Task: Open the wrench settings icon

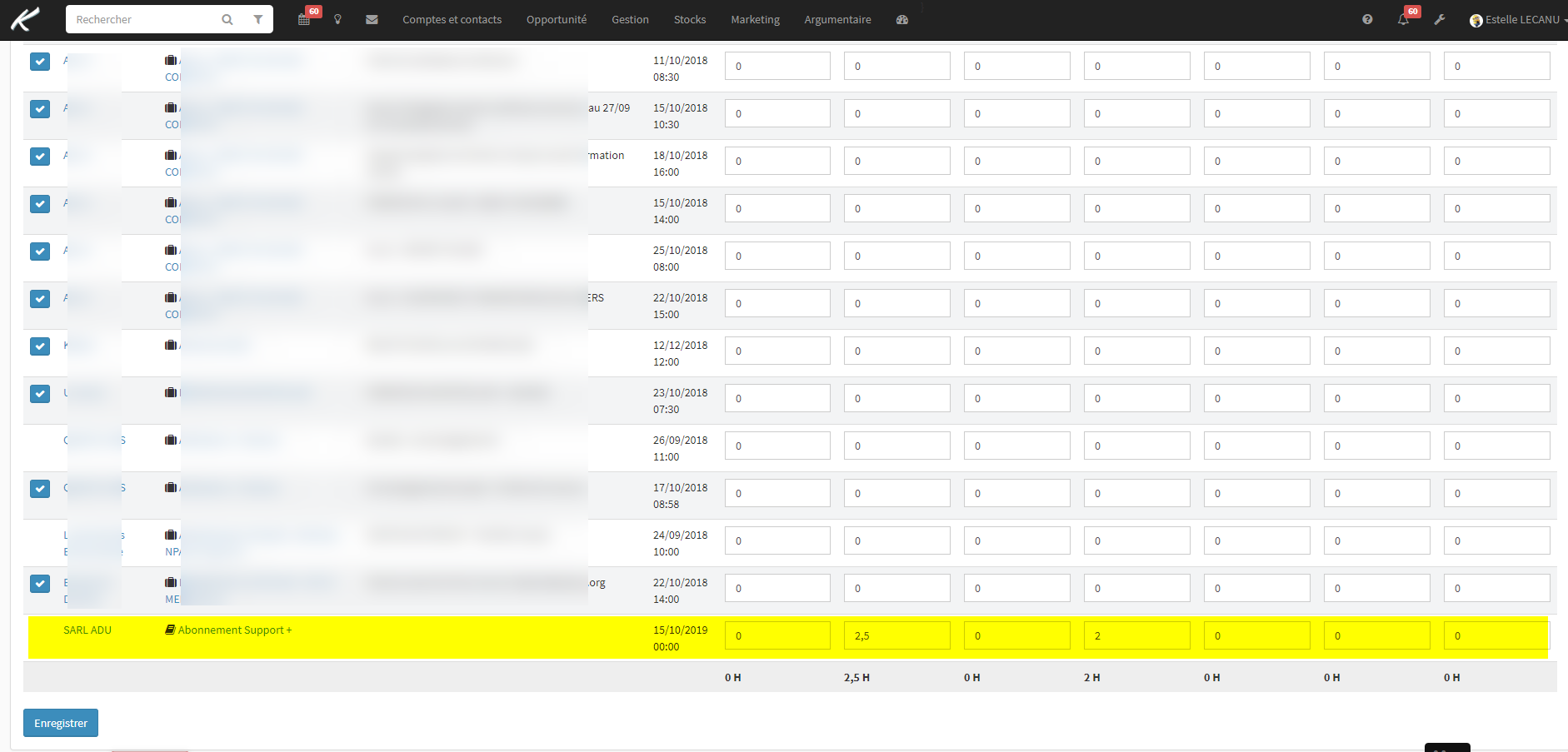Action: pyautogui.click(x=1440, y=19)
